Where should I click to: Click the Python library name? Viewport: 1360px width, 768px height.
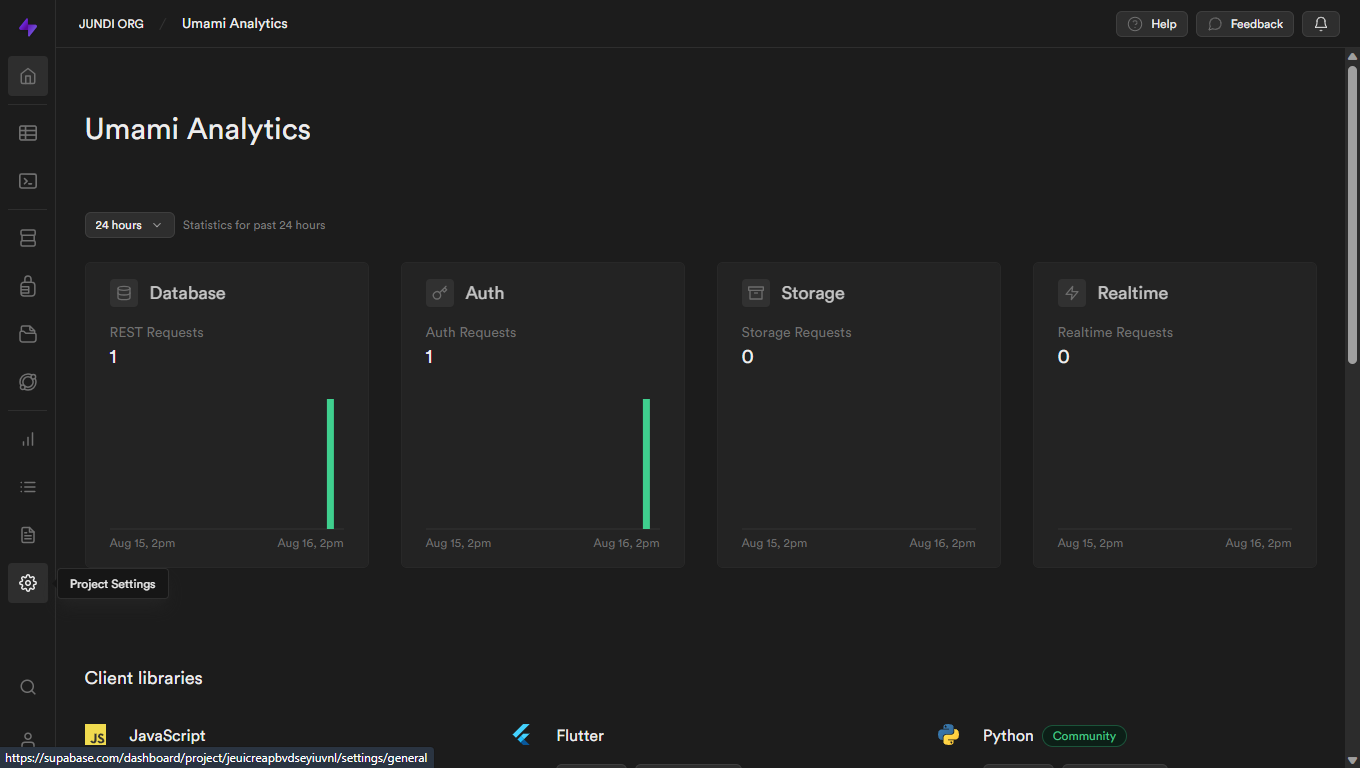coord(1008,736)
